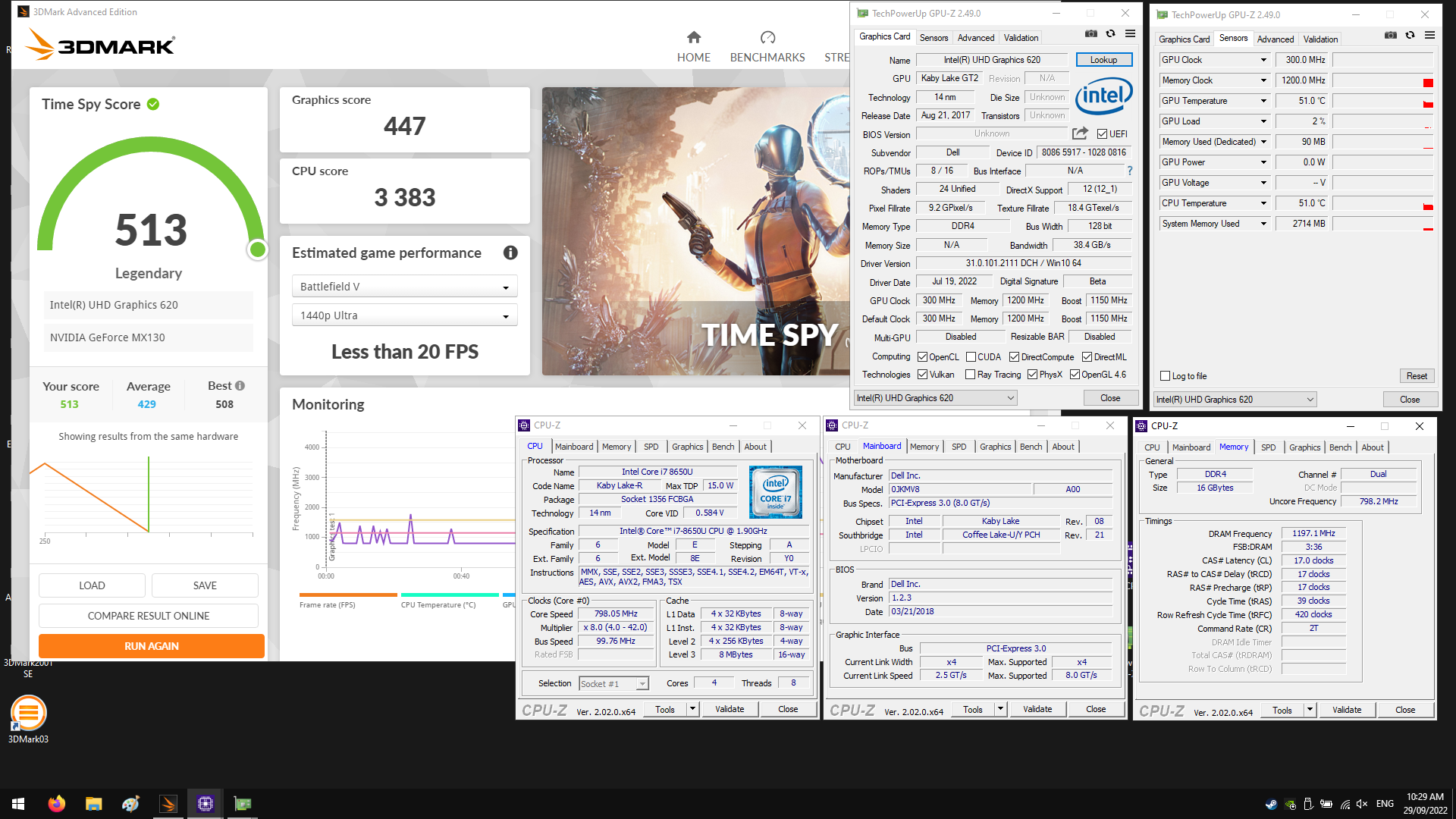Open the Socket #1 selection dropdown in CPU-Z
The image size is (1456, 819).
pyautogui.click(x=613, y=683)
